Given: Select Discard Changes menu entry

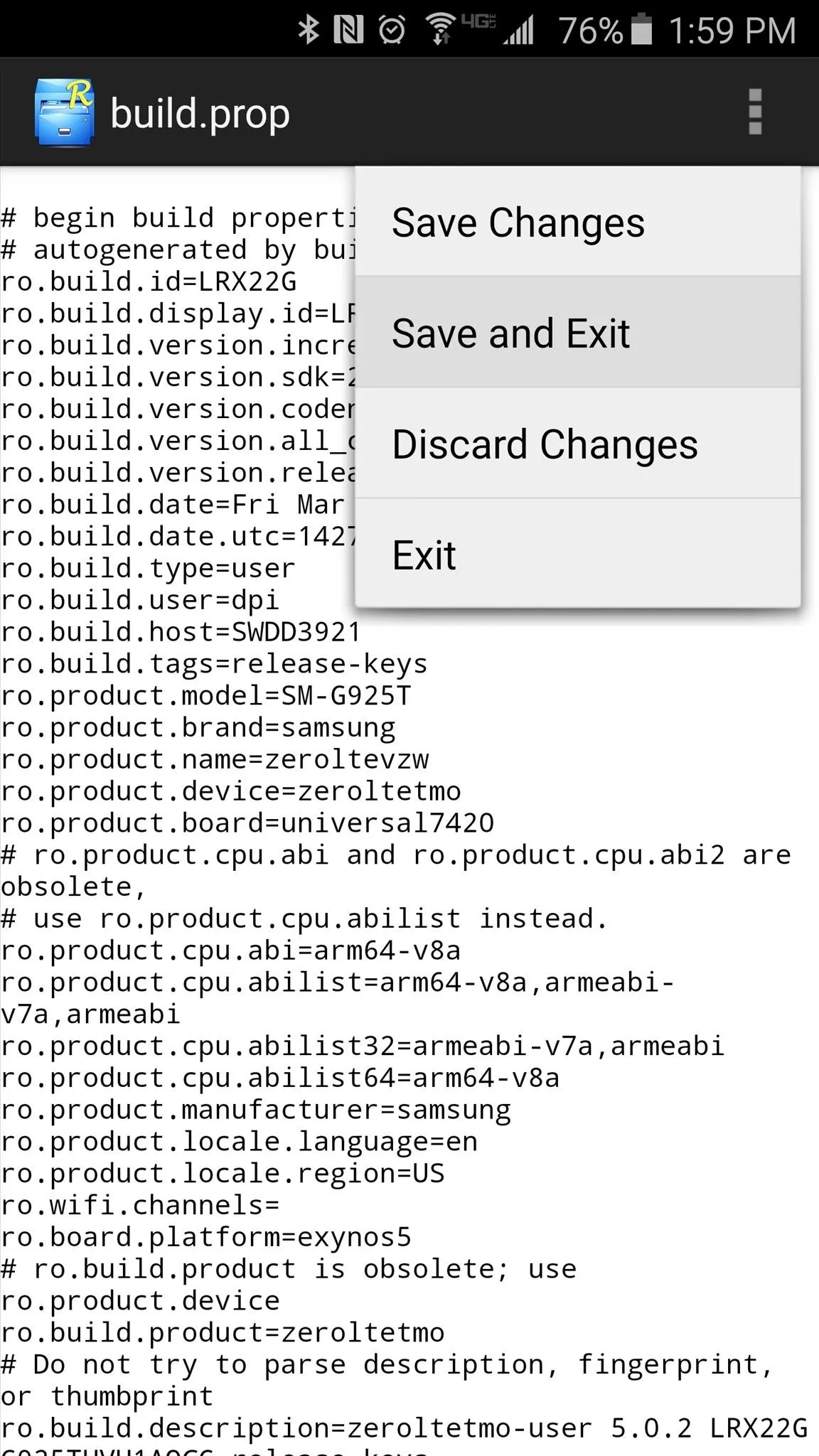Looking at the screenshot, I should point(578,443).
